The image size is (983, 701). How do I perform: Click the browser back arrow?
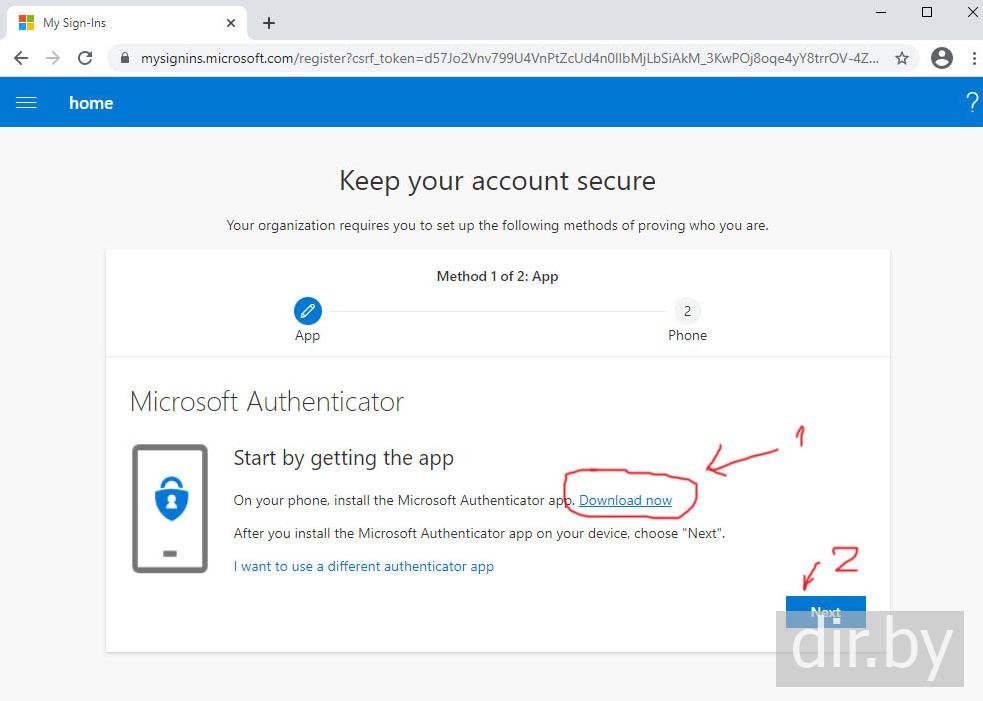click(20, 58)
